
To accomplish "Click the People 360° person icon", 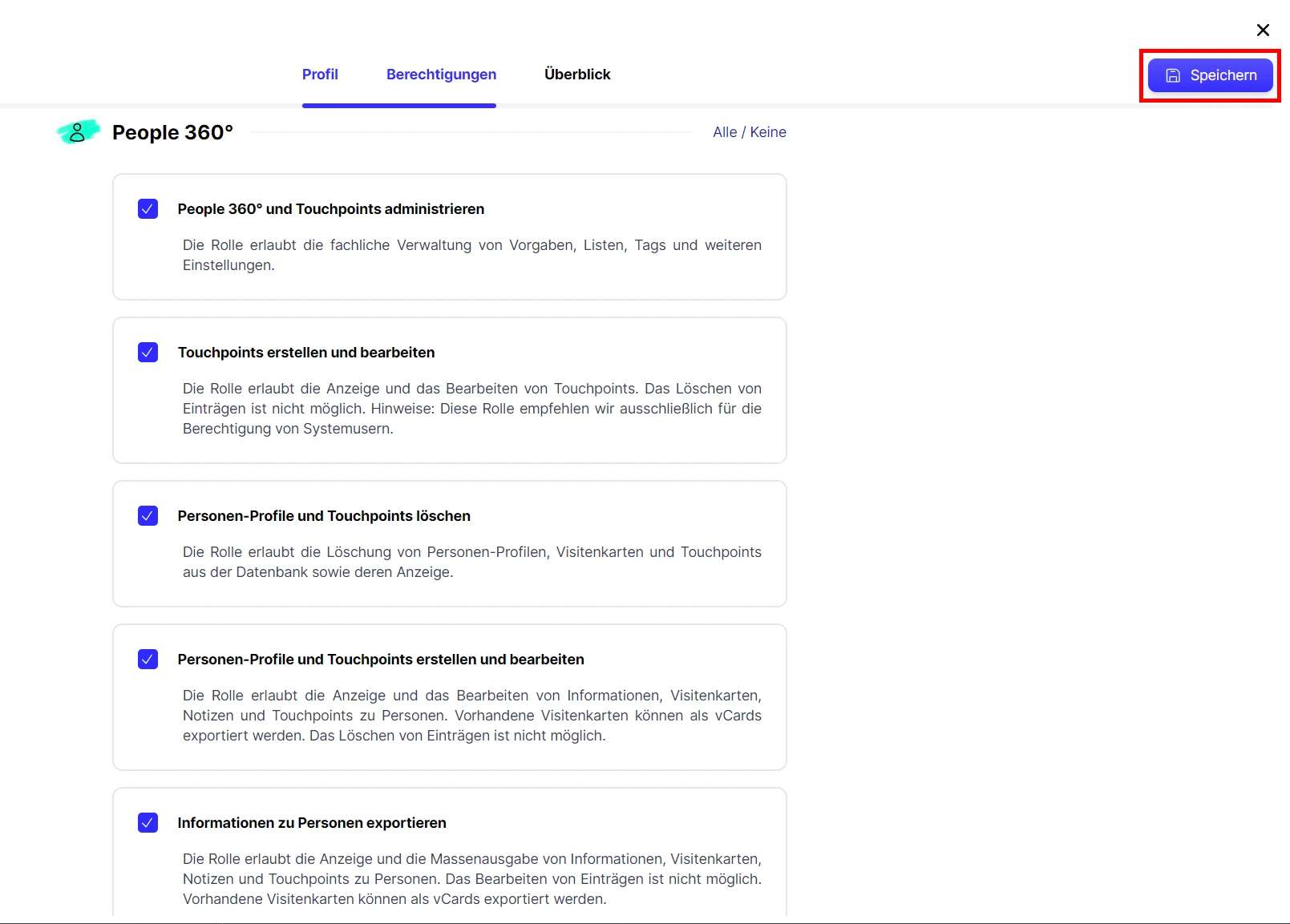I will [78, 132].
